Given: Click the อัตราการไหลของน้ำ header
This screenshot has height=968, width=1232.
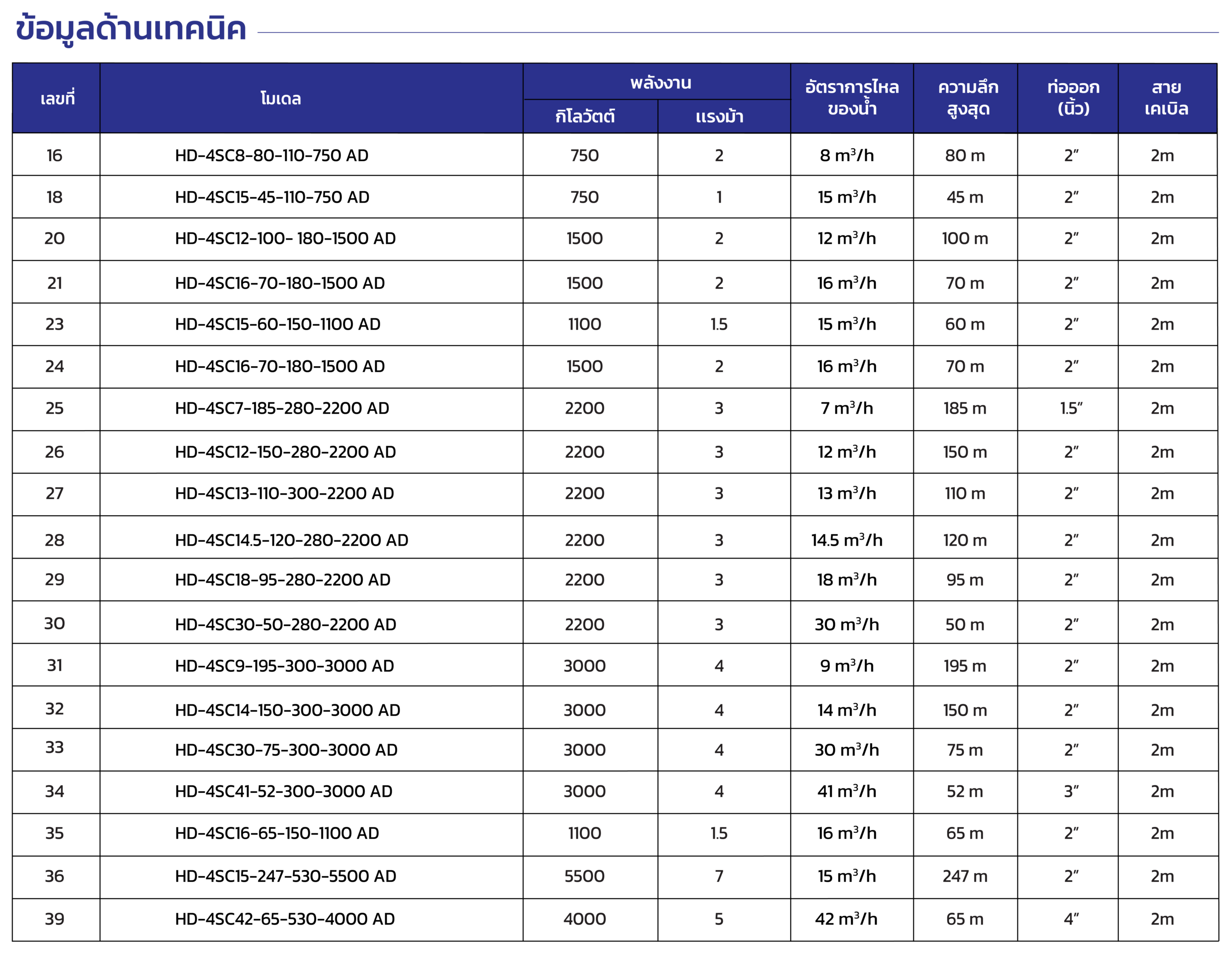Looking at the screenshot, I should click(851, 98).
